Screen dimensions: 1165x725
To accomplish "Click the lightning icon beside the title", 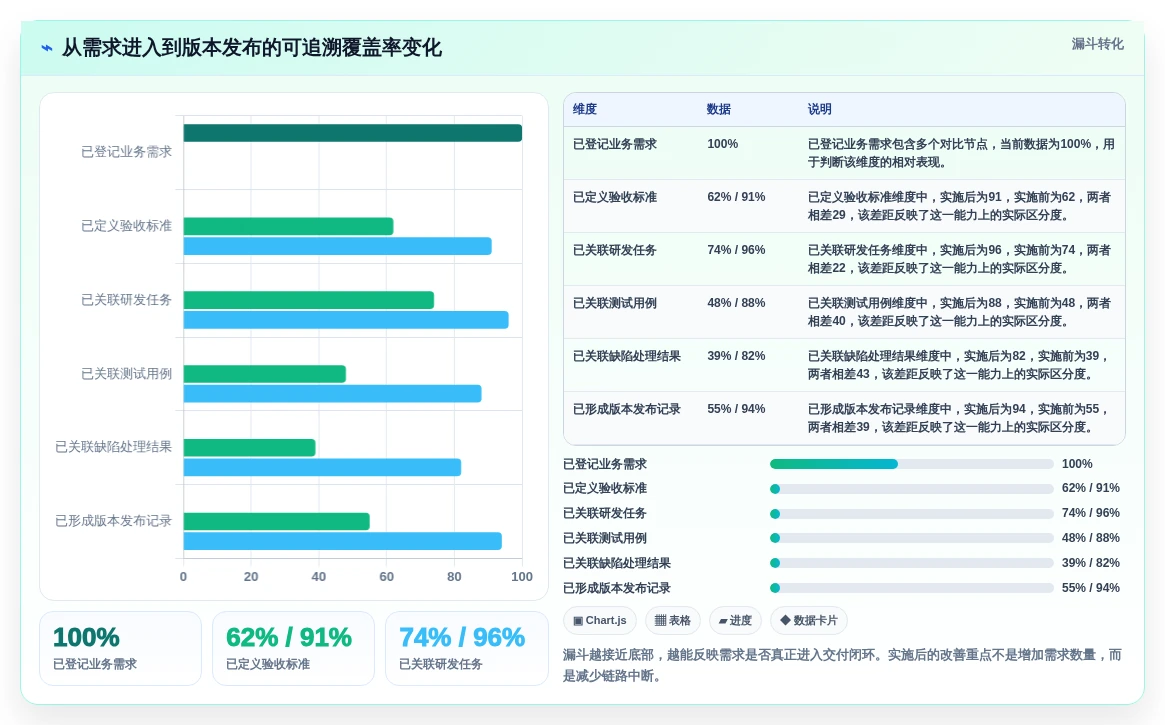I will [47, 48].
